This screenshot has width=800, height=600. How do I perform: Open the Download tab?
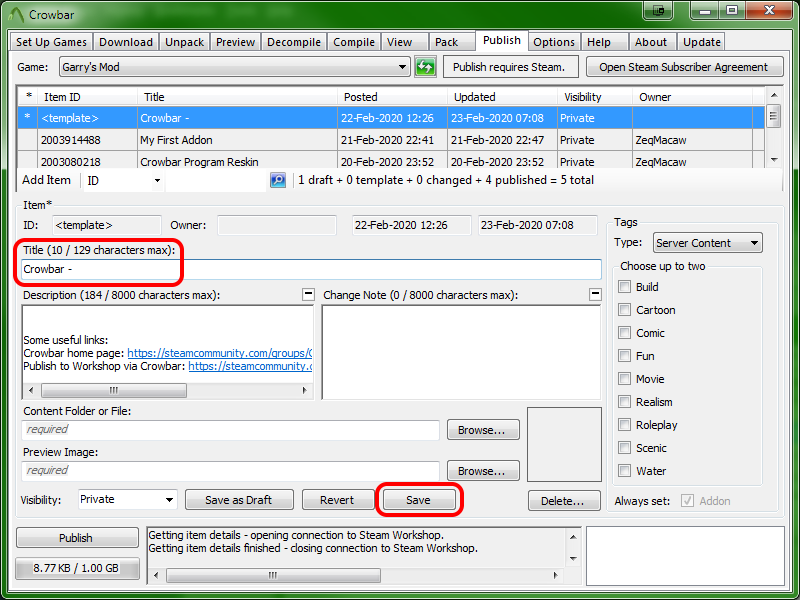(x=126, y=42)
